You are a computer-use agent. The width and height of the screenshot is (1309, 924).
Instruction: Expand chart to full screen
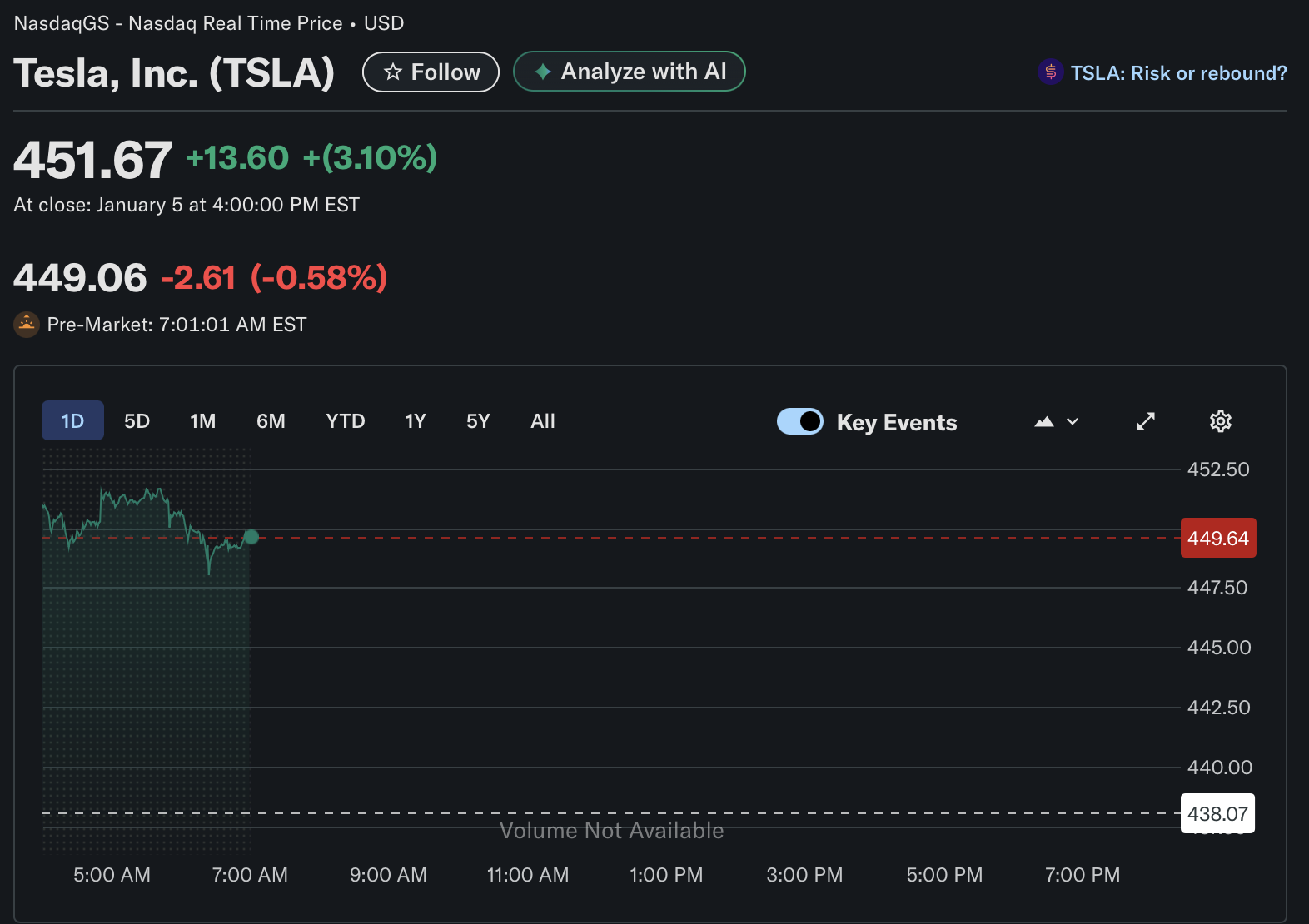[x=1146, y=421]
